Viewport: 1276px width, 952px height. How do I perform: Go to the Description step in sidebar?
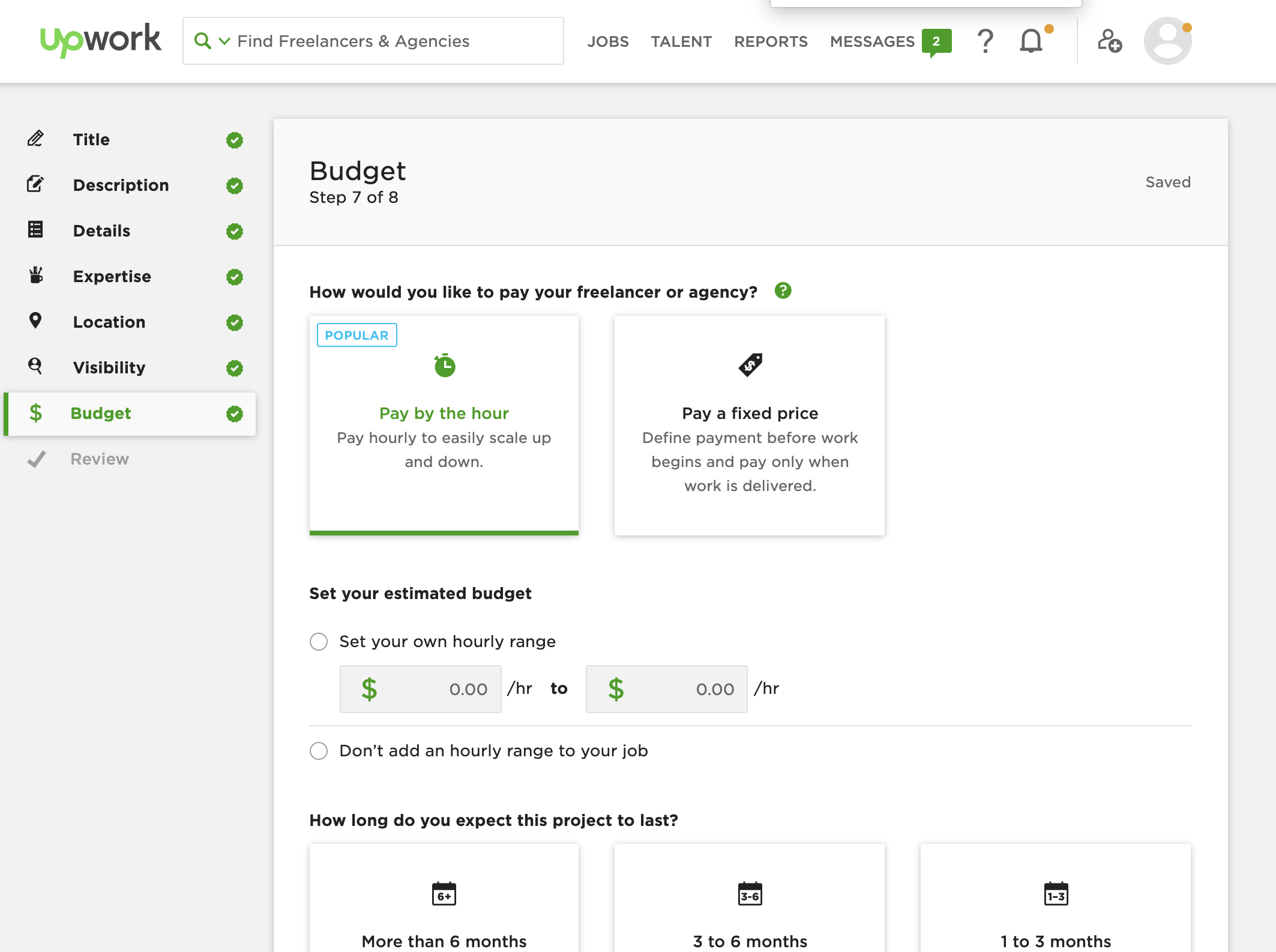click(x=121, y=185)
